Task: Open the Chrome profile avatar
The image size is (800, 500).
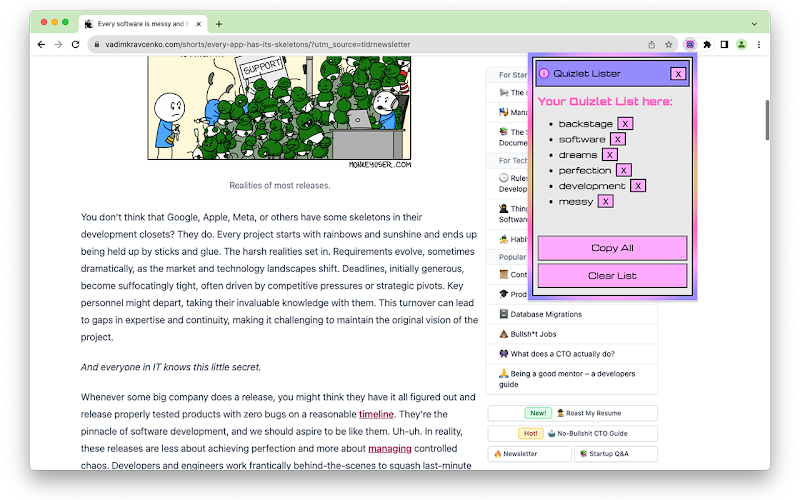Action: pyautogui.click(x=741, y=44)
